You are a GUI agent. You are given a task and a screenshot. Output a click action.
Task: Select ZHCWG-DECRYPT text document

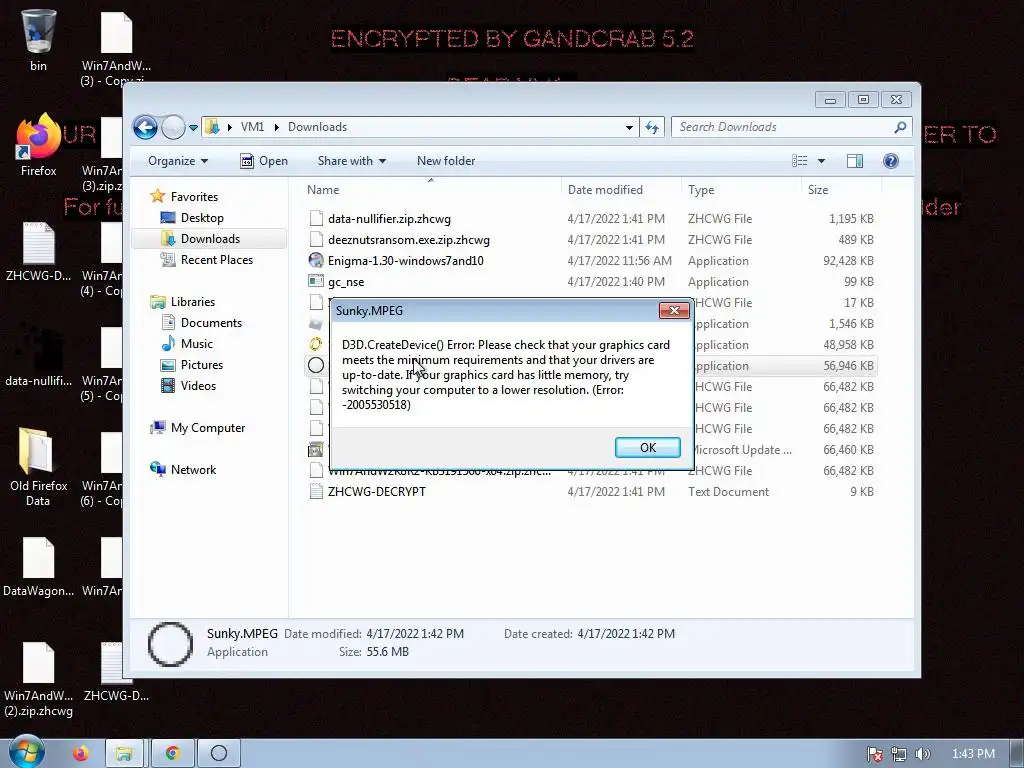pos(377,492)
